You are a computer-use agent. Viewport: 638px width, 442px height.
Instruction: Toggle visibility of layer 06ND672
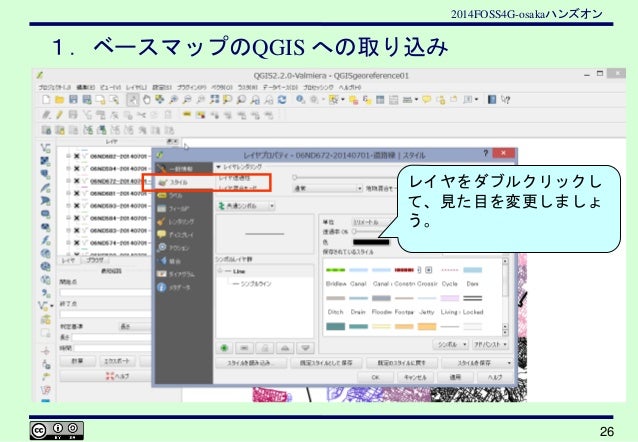(x=76, y=181)
